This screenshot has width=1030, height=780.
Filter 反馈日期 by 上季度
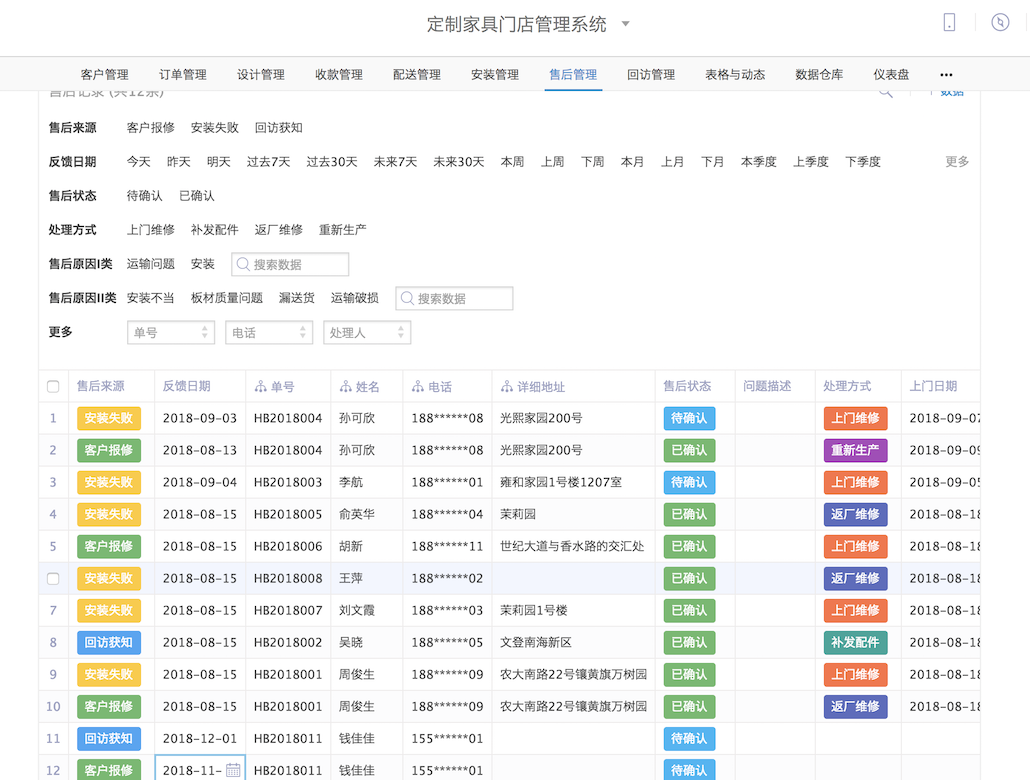[x=811, y=162]
